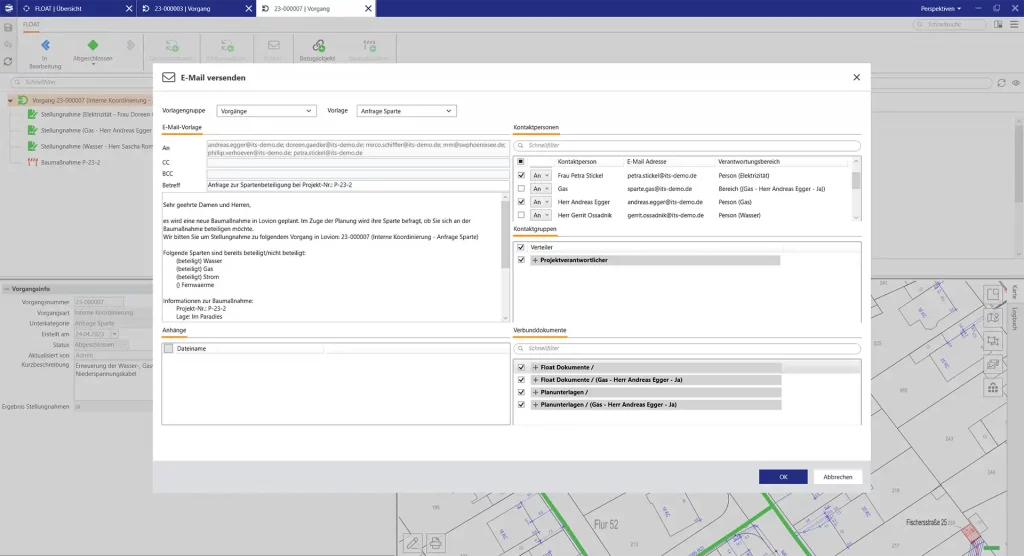
Task: Toggle the Verteiler contact group checkbox
Action: click(x=521, y=247)
